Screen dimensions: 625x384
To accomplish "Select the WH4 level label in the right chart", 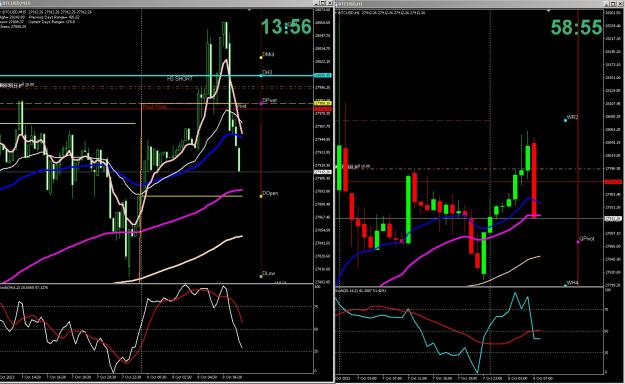I will (x=572, y=283).
